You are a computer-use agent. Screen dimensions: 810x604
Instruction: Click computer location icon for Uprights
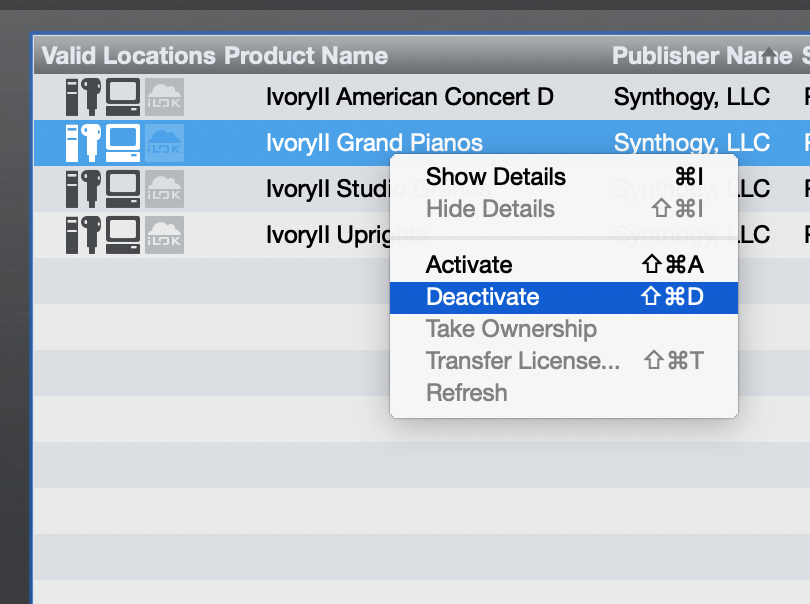pyautogui.click(x=123, y=235)
